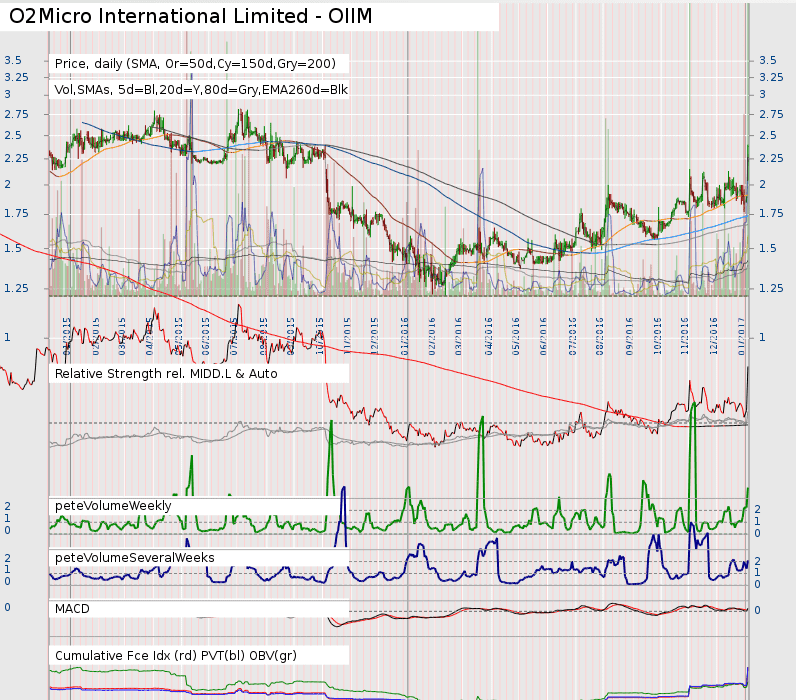Click the 08/2016 date label
Image resolution: width=796 pixels, height=700 pixels.
pos(600,336)
